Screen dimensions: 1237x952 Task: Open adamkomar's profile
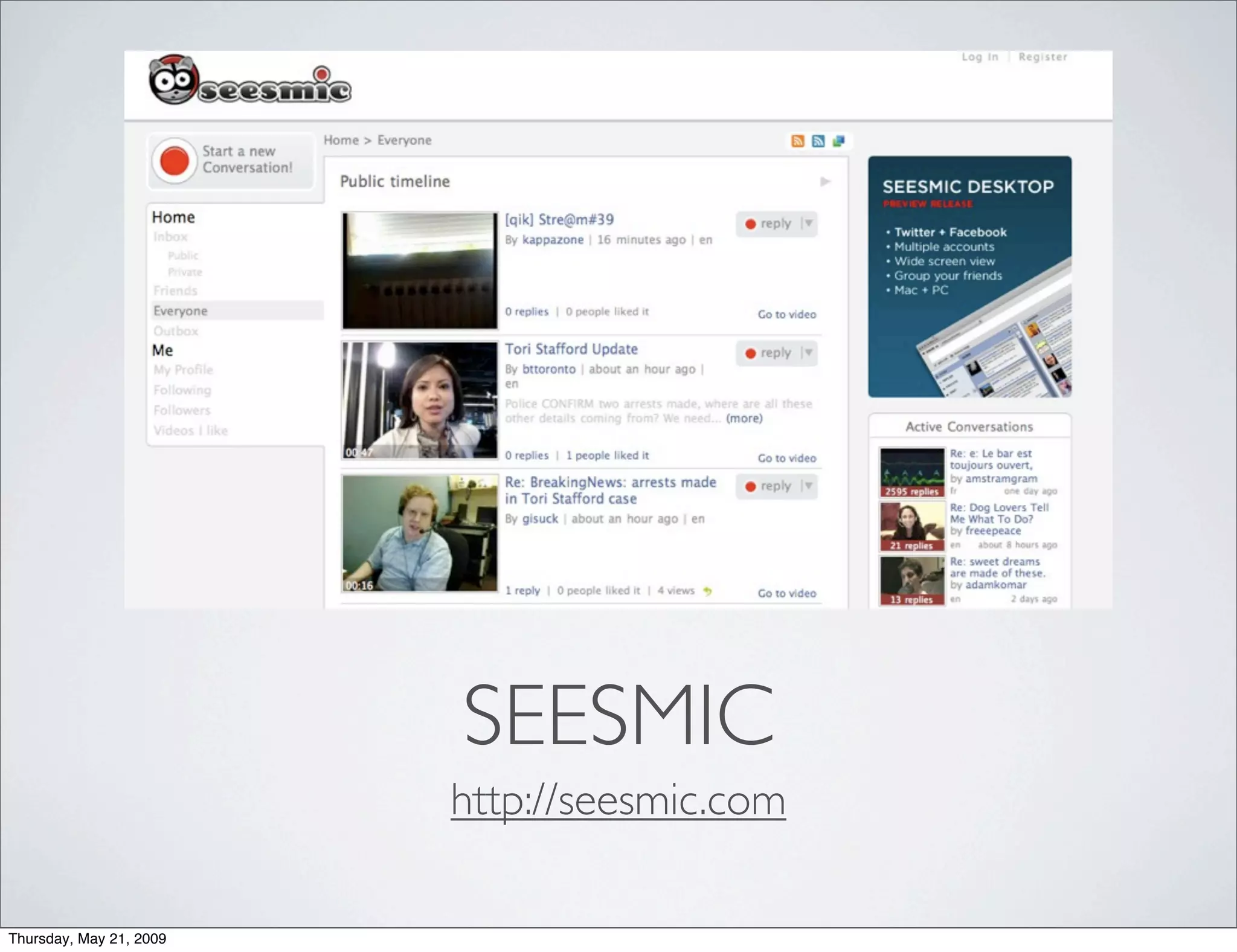pyautogui.click(x=995, y=585)
